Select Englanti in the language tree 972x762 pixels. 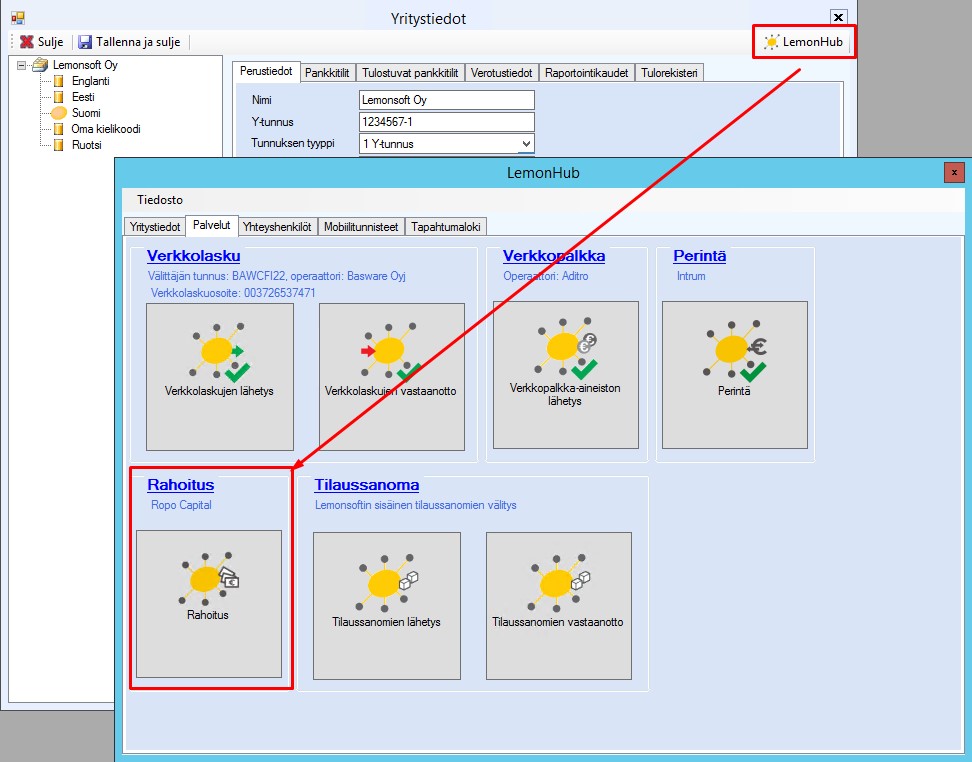coord(91,81)
